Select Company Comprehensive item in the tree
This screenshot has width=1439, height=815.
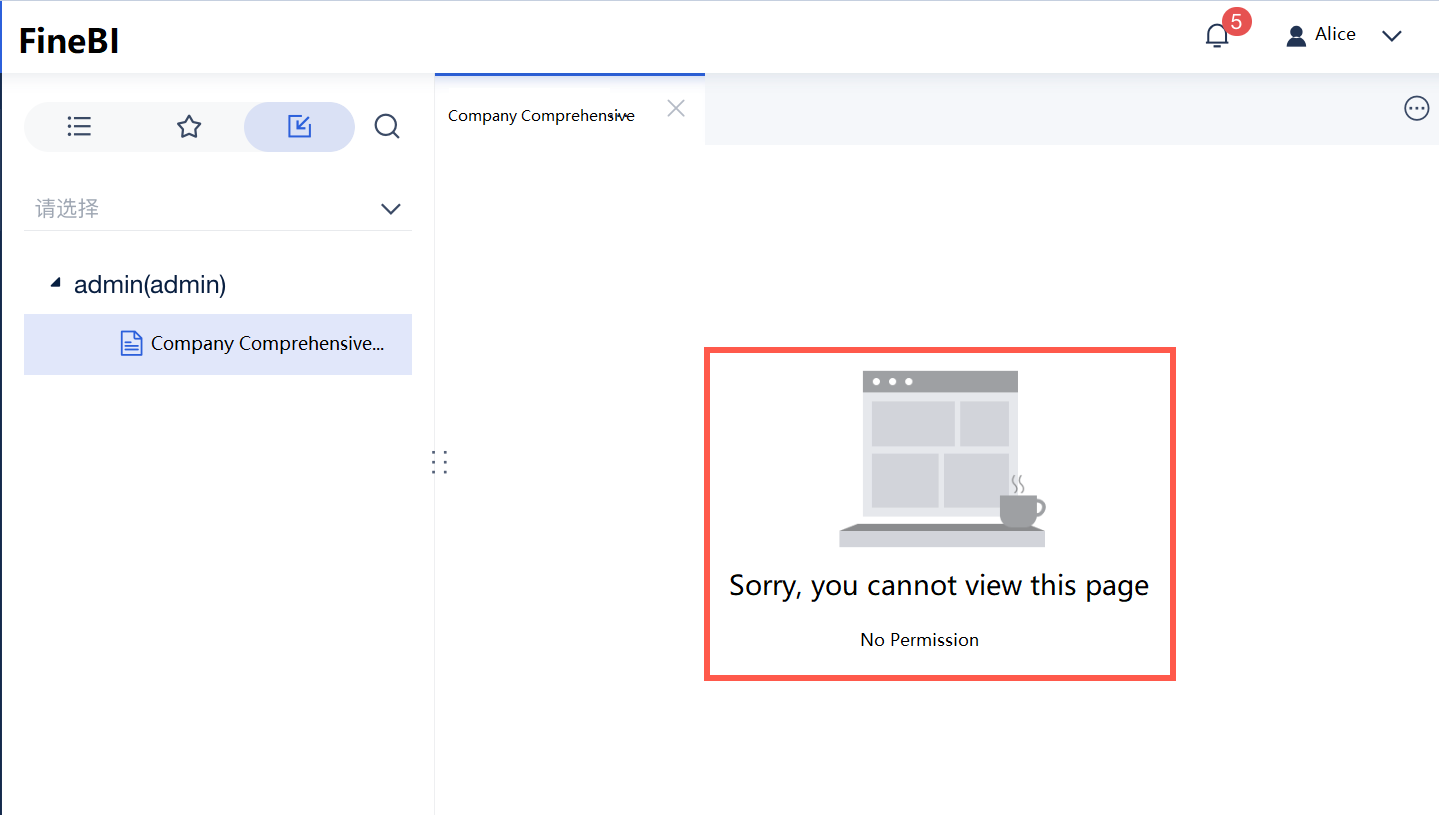click(267, 343)
